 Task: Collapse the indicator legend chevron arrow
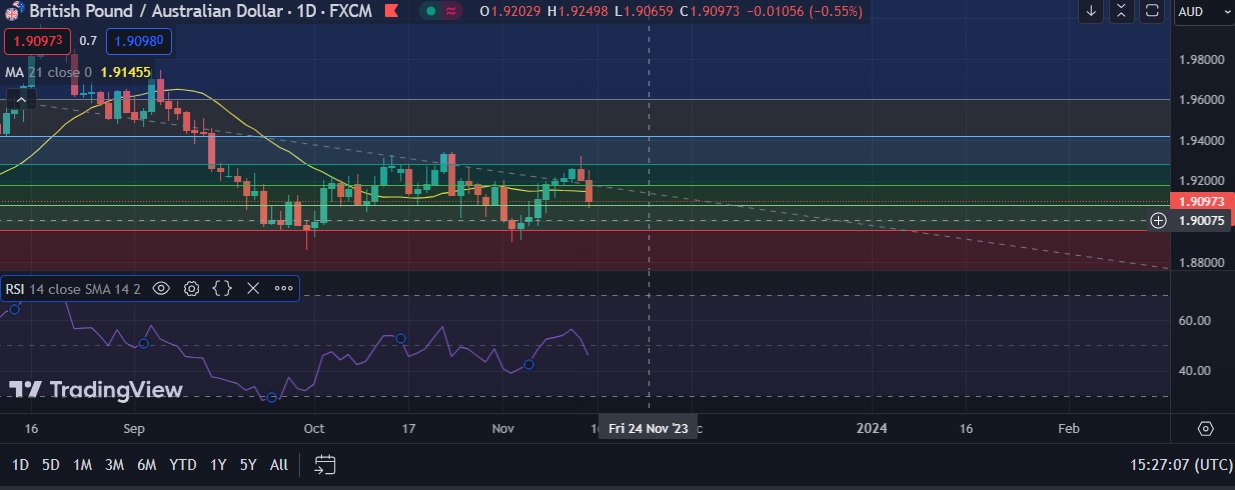pyautogui.click(x=20, y=99)
